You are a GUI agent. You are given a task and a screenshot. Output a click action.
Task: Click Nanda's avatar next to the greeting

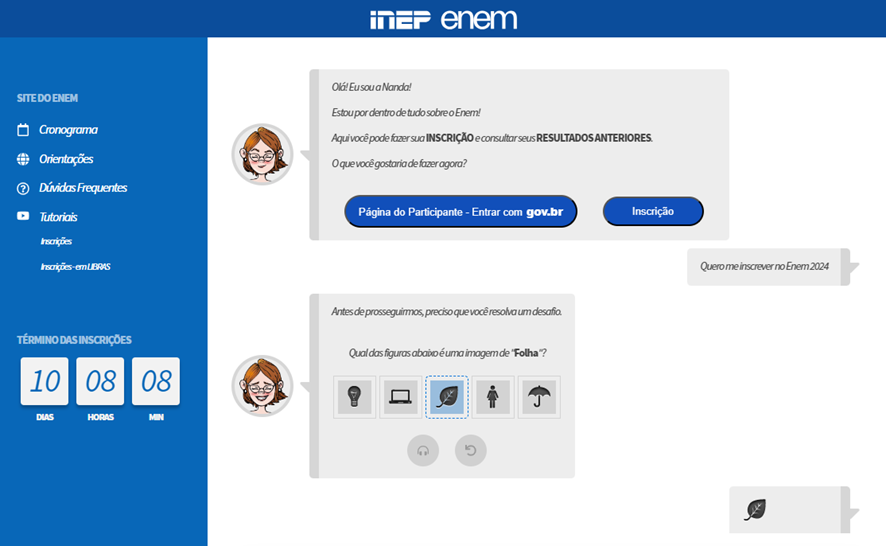[262, 154]
